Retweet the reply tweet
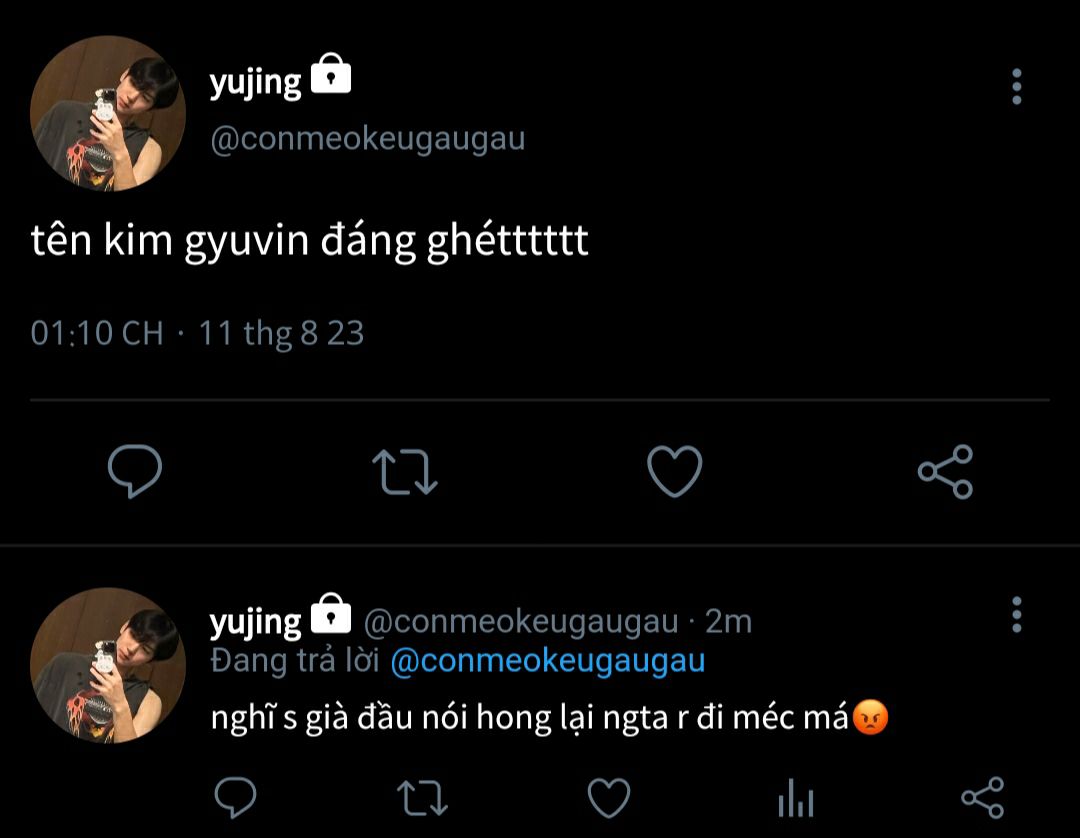Screen dimensions: 1080x838 pos(421,798)
